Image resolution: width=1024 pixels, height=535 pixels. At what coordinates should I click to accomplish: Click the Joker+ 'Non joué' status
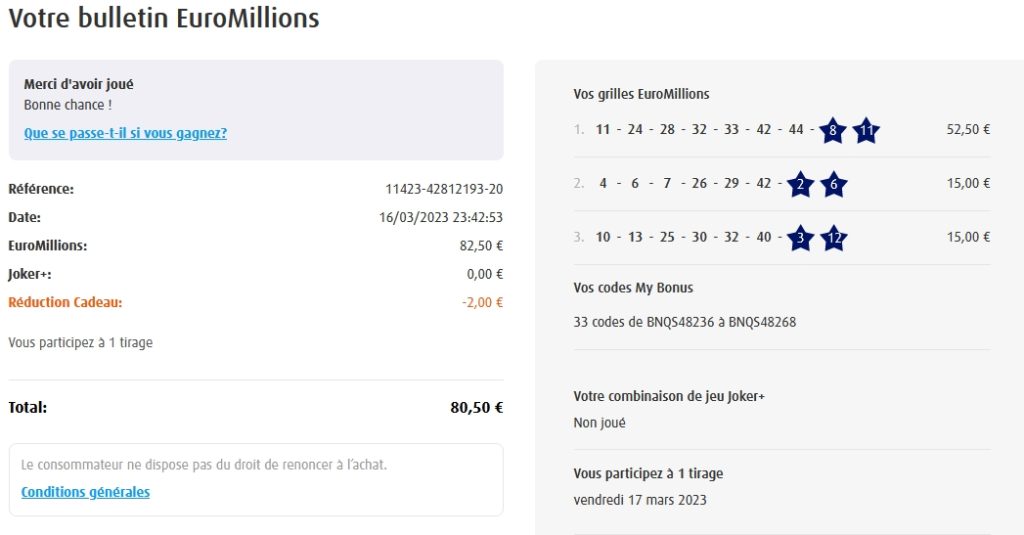tap(600, 423)
